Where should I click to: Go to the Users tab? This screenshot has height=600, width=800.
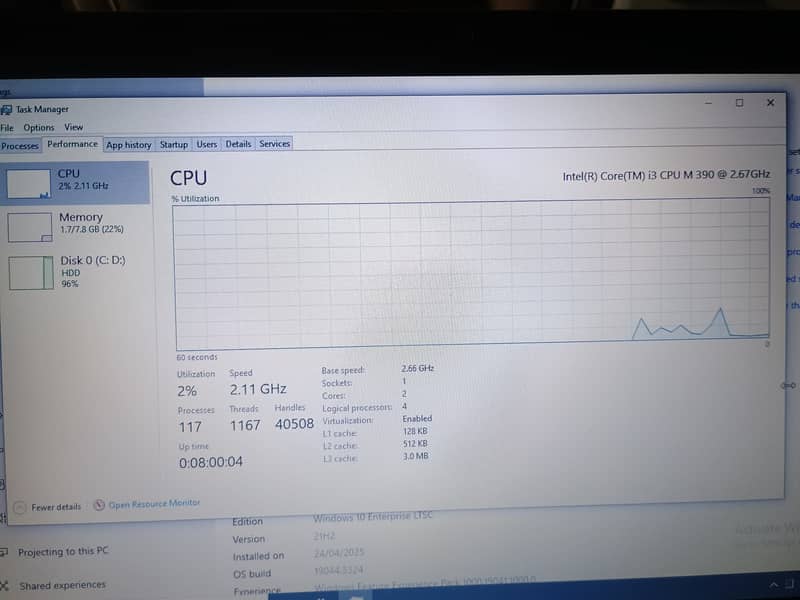pyautogui.click(x=207, y=144)
